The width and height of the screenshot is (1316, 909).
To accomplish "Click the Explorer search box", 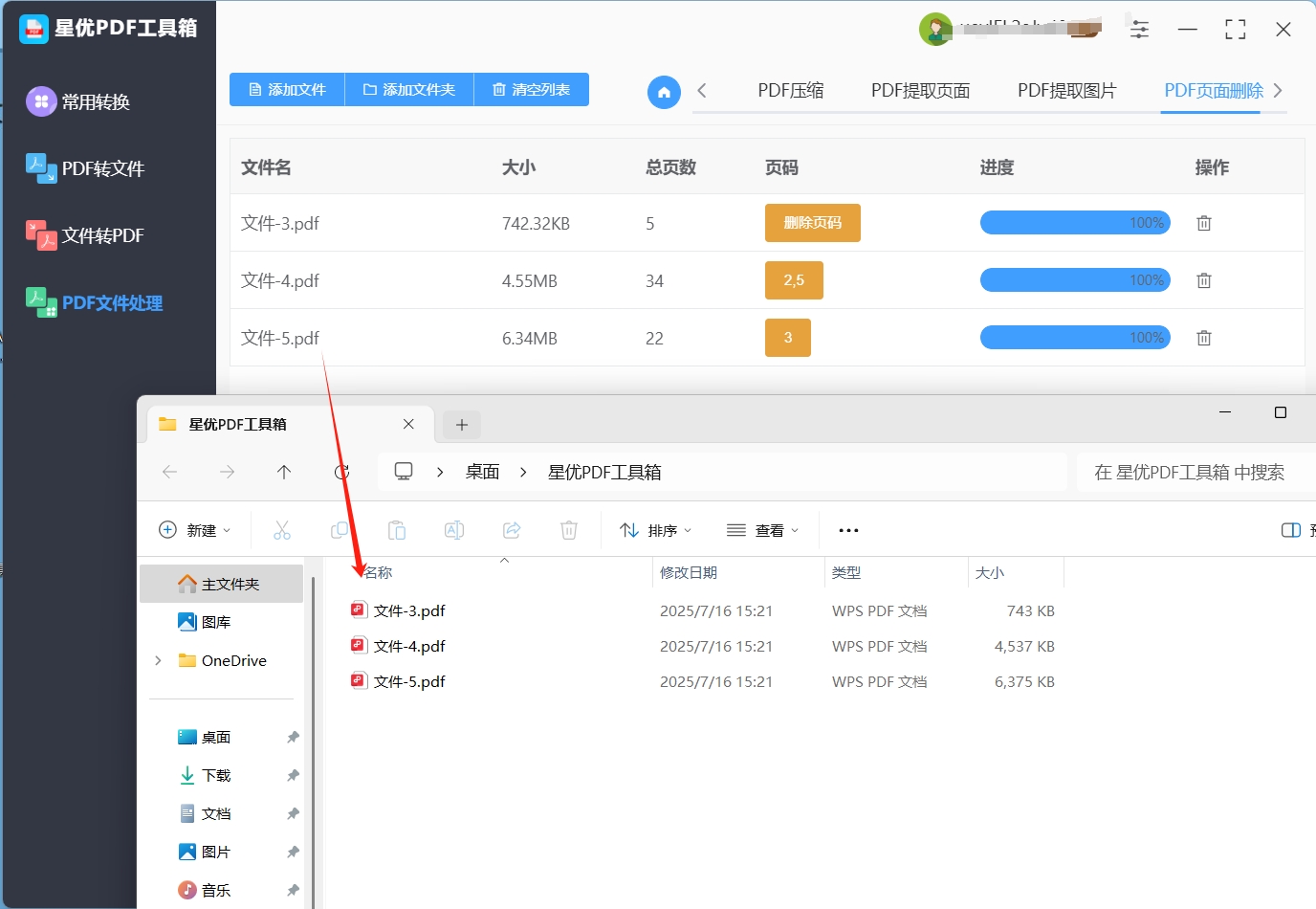I will coord(1195,472).
